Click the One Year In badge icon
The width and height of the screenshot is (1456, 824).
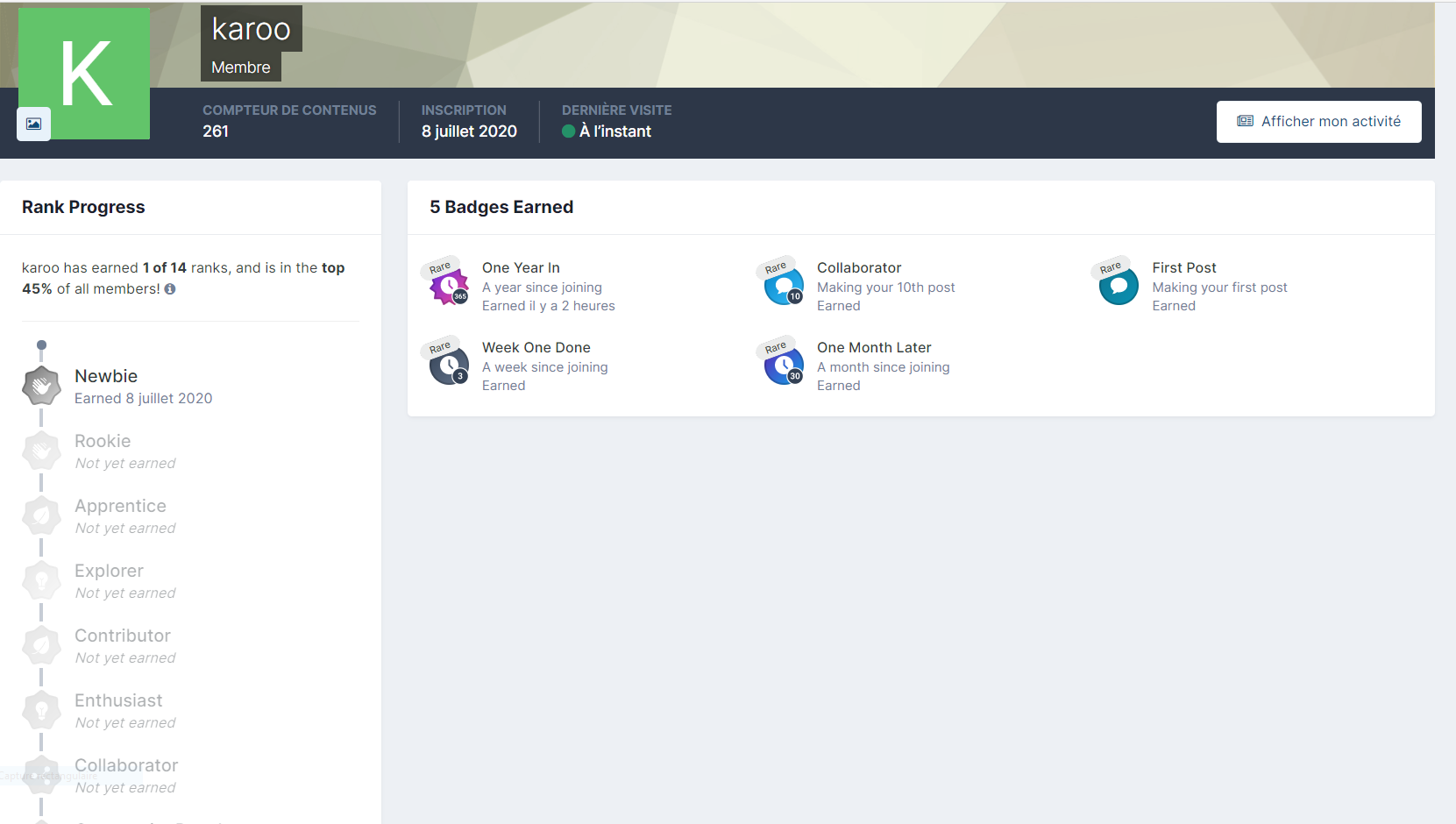tap(449, 286)
